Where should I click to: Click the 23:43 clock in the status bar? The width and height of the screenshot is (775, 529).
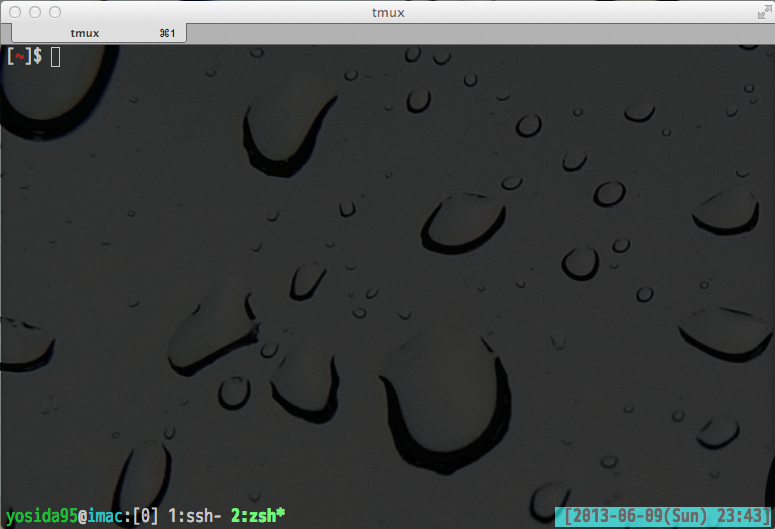coord(740,516)
